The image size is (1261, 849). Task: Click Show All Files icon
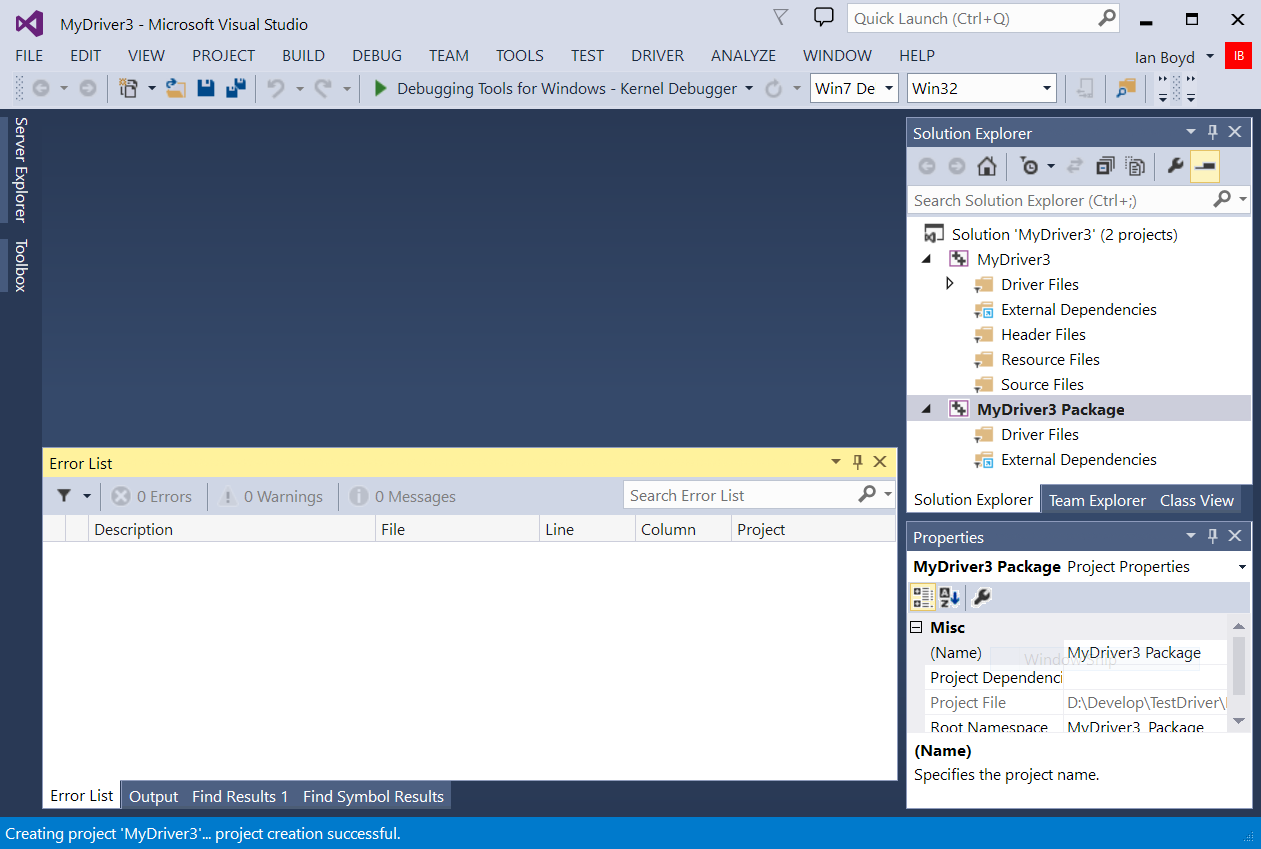[1134, 166]
